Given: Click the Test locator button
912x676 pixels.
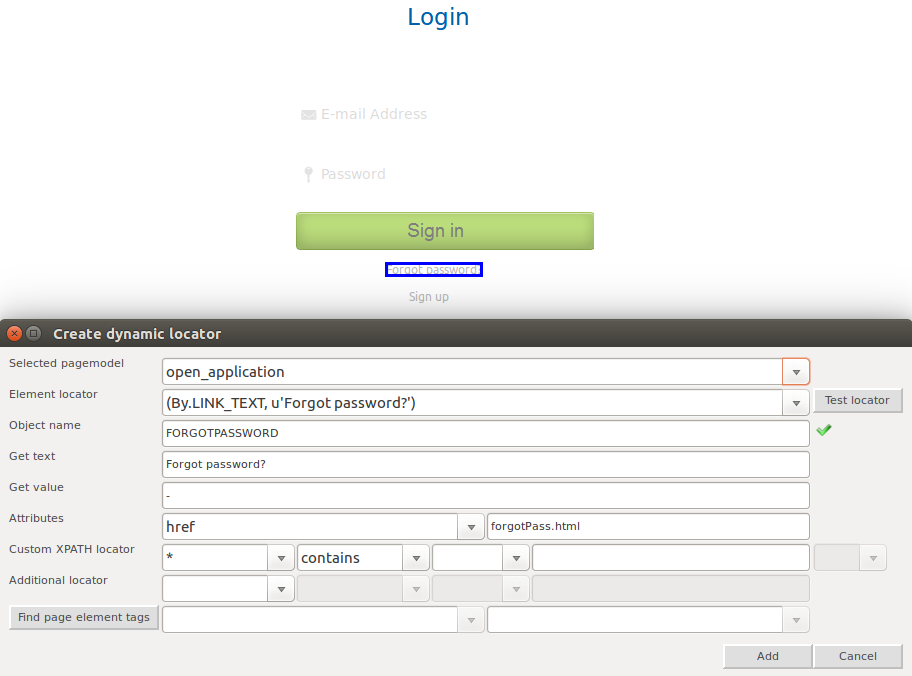Looking at the screenshot, I should pyautogui.click(x=857, y=400).
